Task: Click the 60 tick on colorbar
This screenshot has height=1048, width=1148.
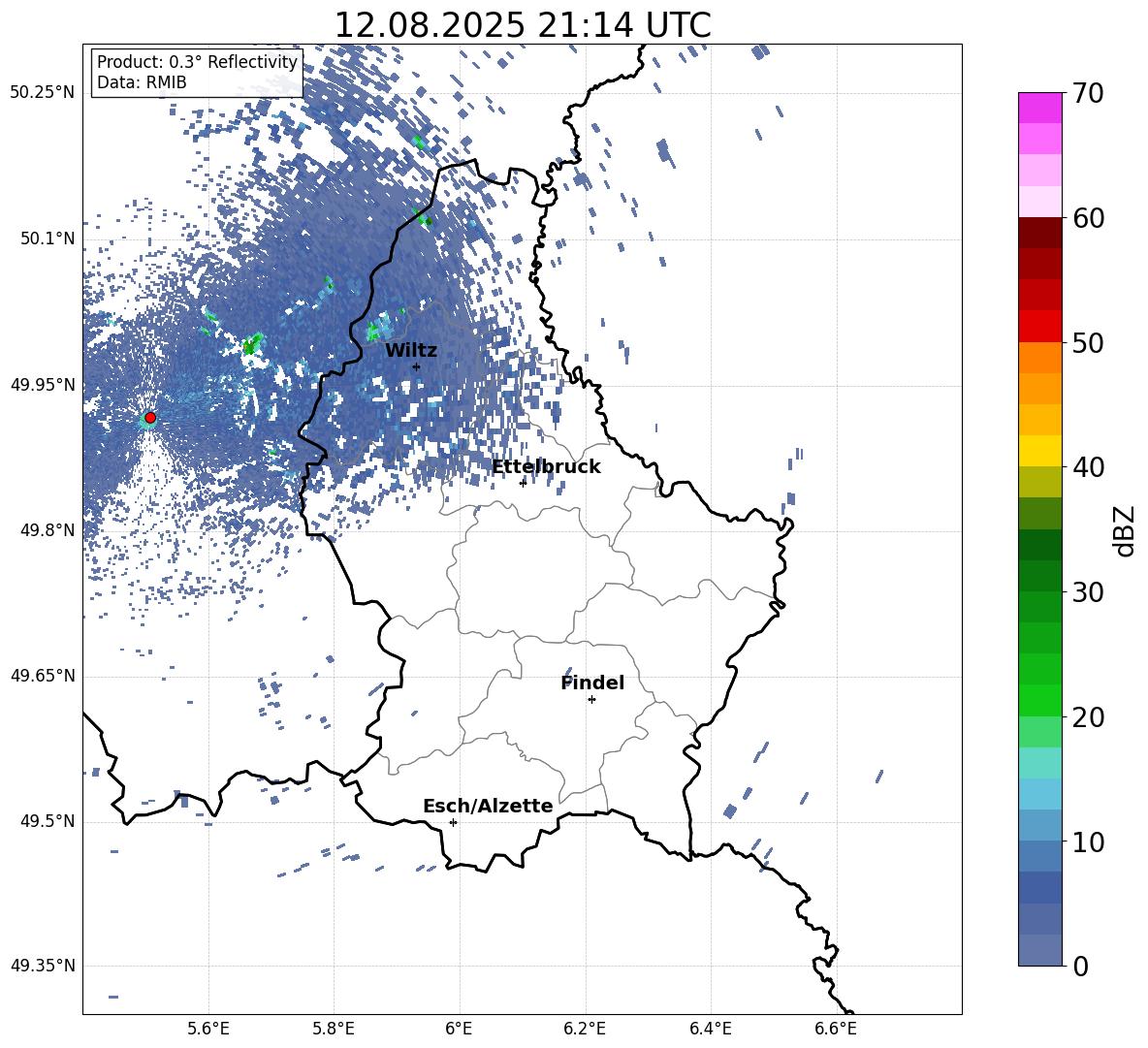Action: [1088, 218]
